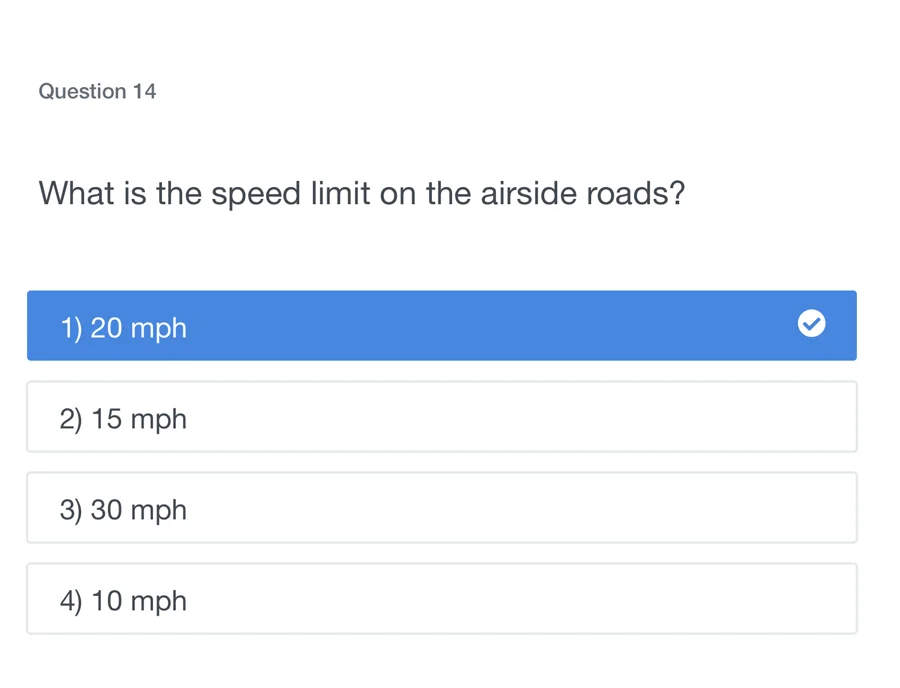
Task: Click the "4)" number of the fourth answer
Action: coord(70,601)
